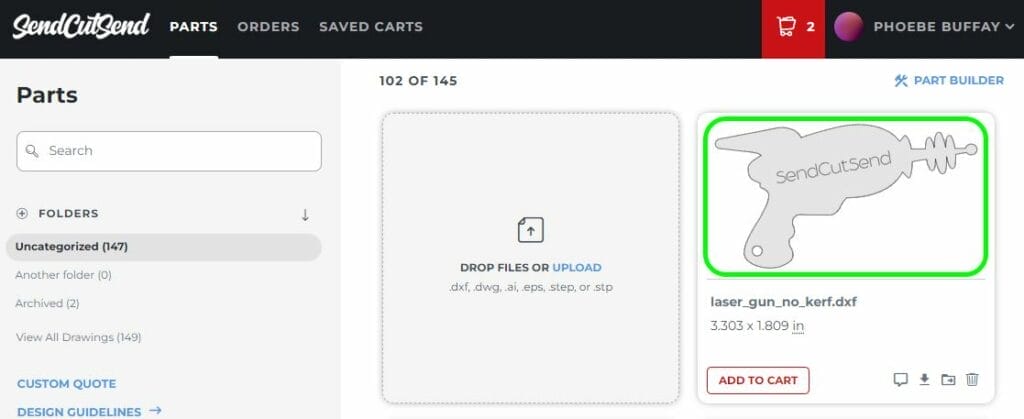1024x419 pixels.
Task: Open the Phoebe Buffay account dropdown arrow
Action: pyautogui.click(x=1009, y=27)
